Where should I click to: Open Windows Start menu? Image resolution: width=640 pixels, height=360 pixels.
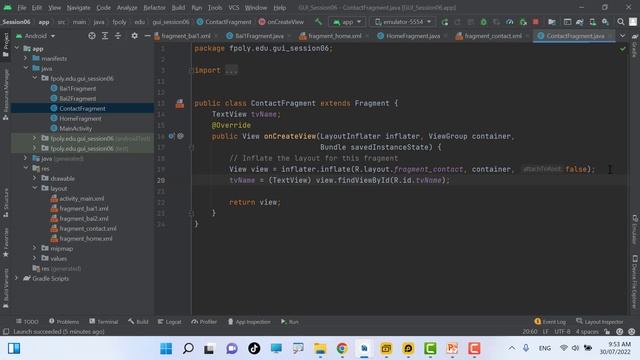click(x=166, y=349)
